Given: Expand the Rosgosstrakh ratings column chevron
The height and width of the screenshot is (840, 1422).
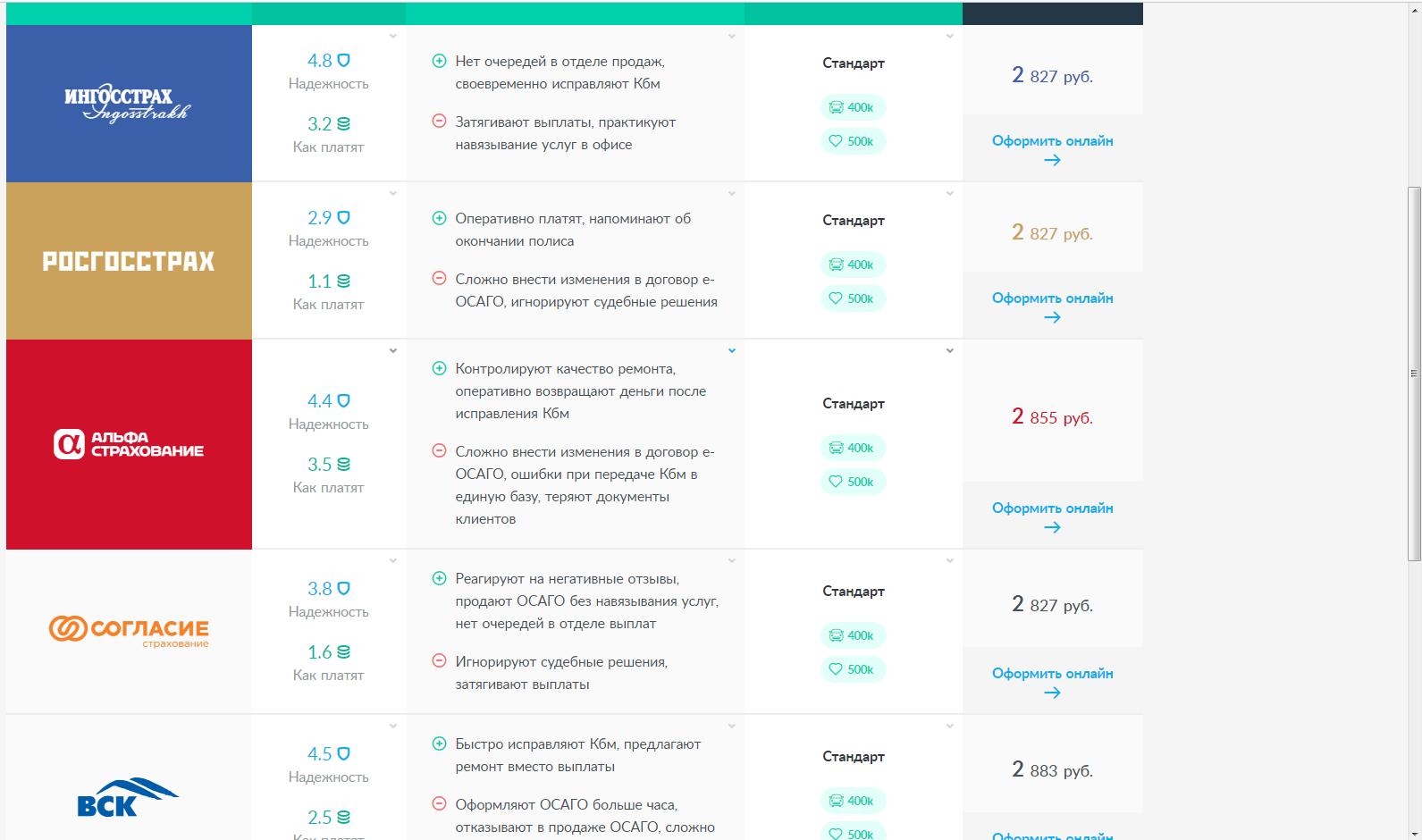Looking at the screenshot, I should [x=393, y=194].
